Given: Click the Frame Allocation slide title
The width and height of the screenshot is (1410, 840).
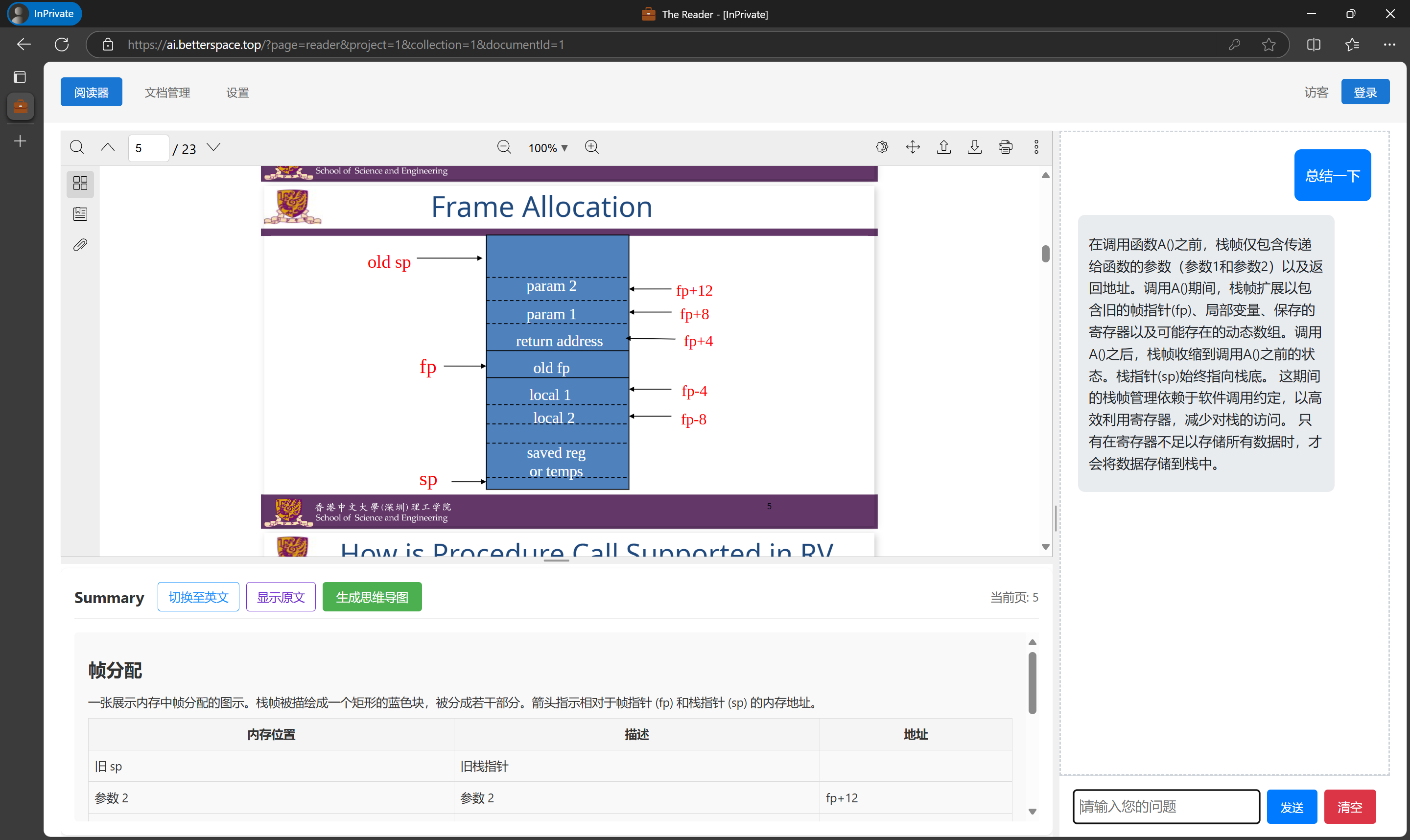Looking at the screenshot, I should [x=541, y=207].
